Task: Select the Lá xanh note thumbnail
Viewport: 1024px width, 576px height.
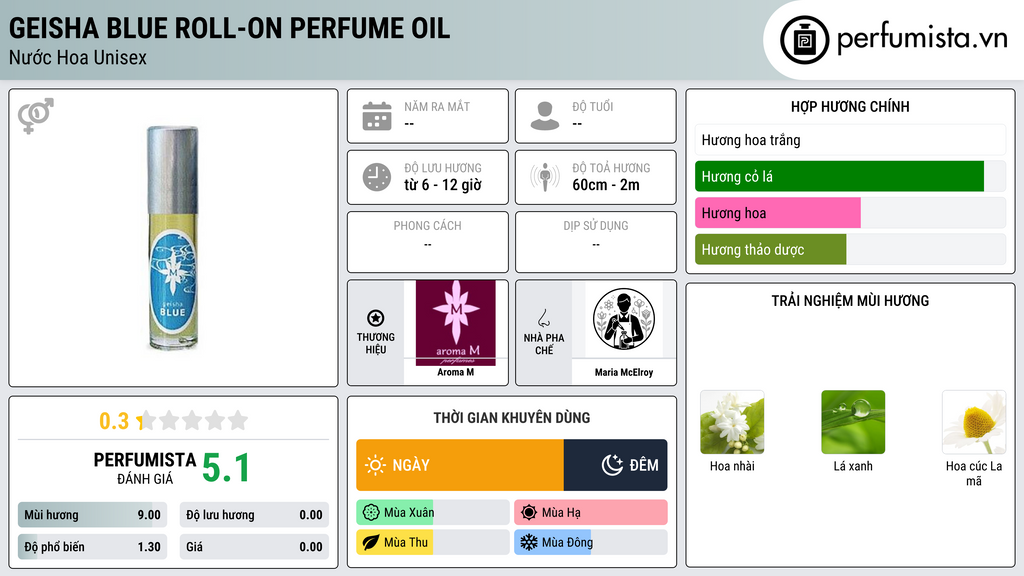Action: point(853,422)
